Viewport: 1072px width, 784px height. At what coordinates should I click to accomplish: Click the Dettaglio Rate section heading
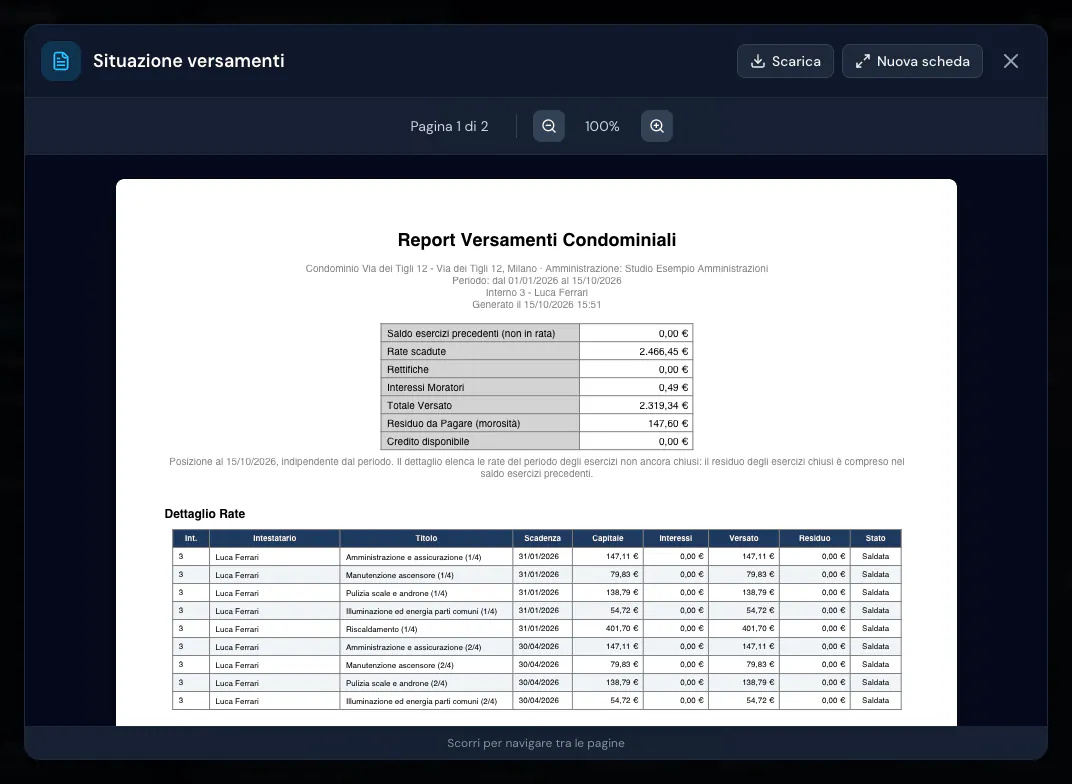tap(204, 514)
